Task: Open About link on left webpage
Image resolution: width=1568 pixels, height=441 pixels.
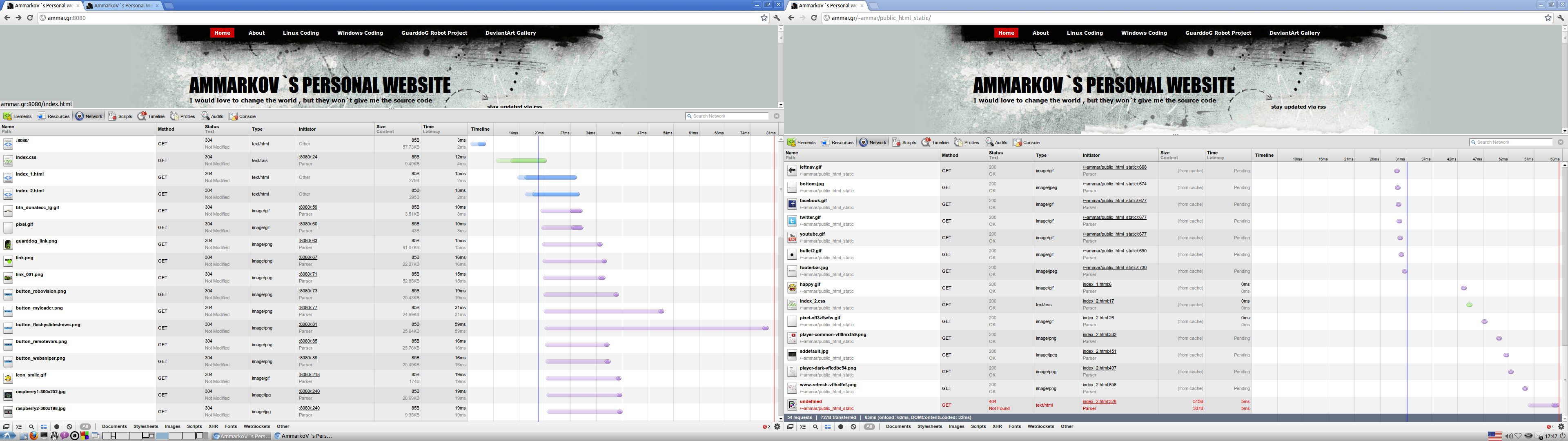Action: tap(256, 33)
